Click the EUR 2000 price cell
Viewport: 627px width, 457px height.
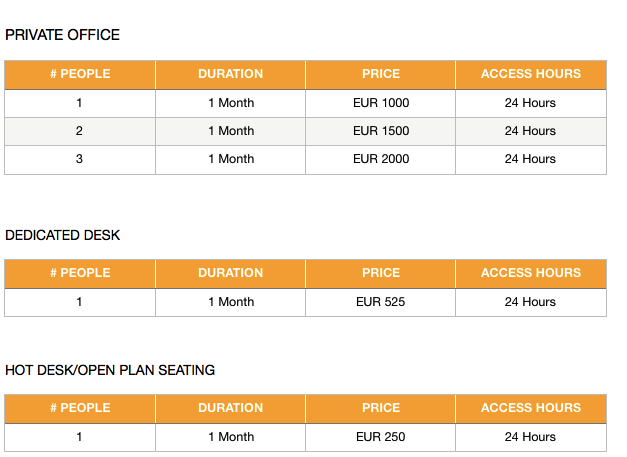381,159
